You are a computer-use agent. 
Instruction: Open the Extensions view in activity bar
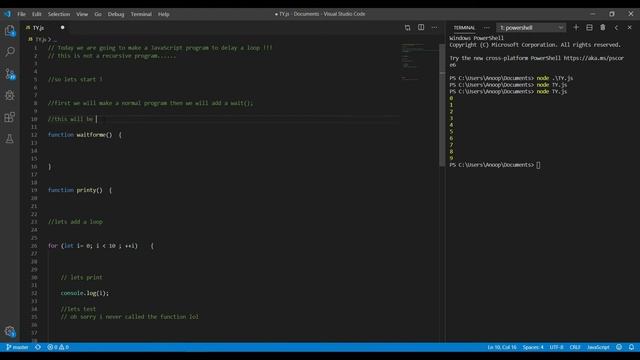pos(10,118)
